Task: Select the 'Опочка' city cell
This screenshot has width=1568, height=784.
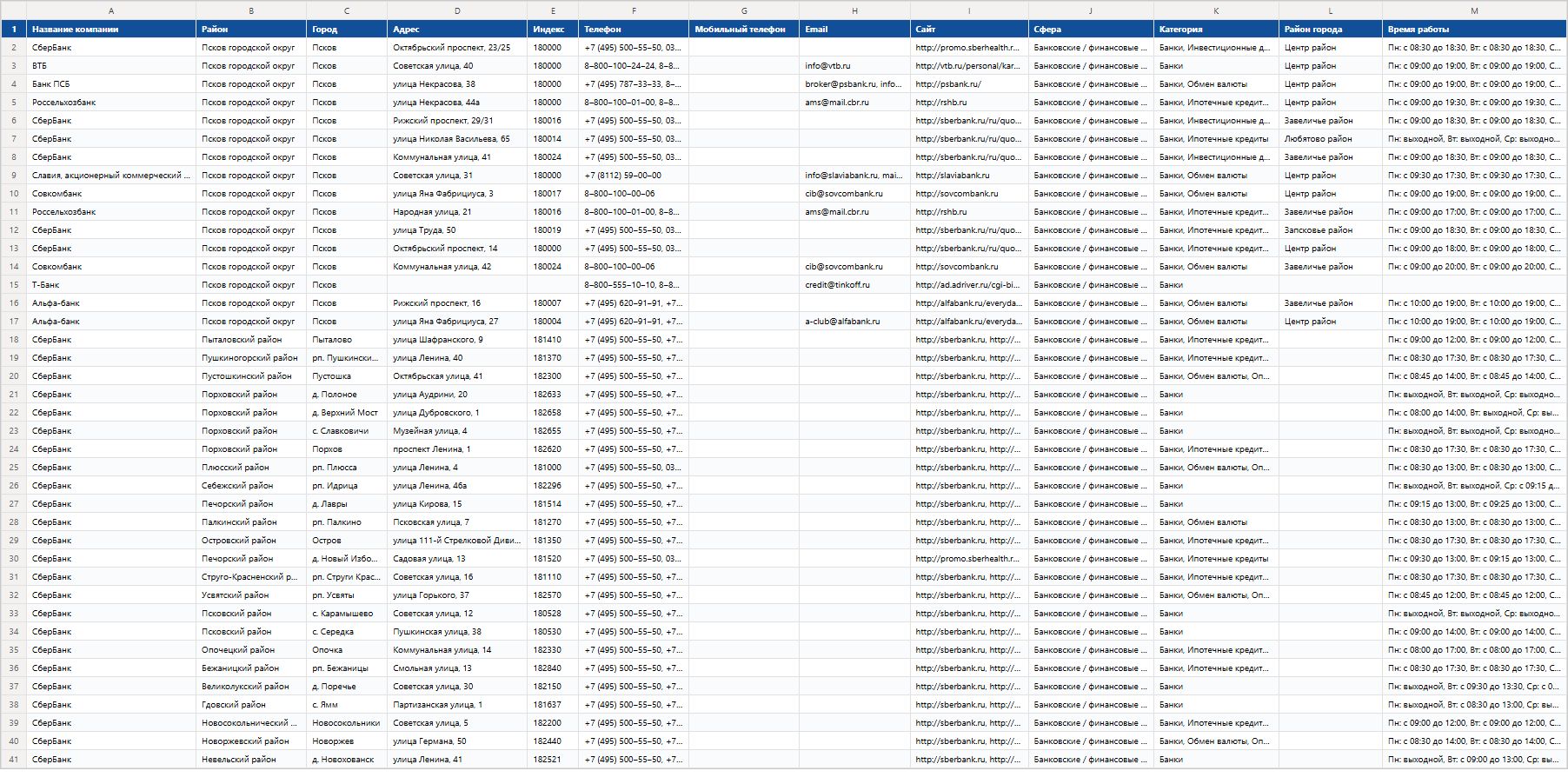Action: coord(347,650)
